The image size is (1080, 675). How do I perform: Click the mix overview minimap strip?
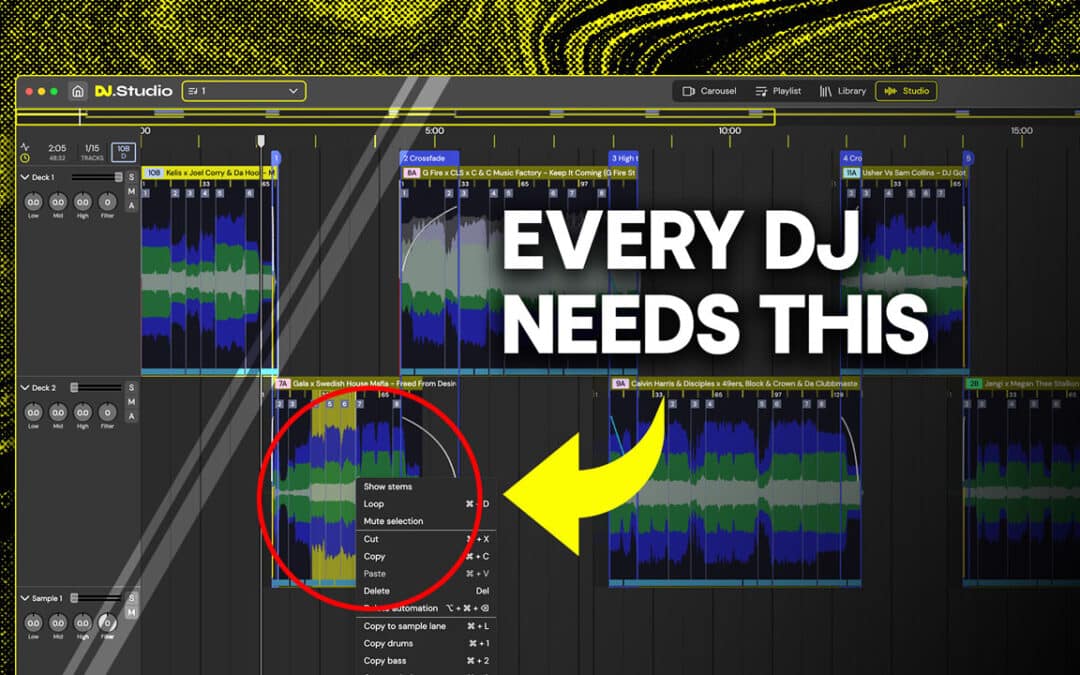pyautogui.click(x=395, y=116)
